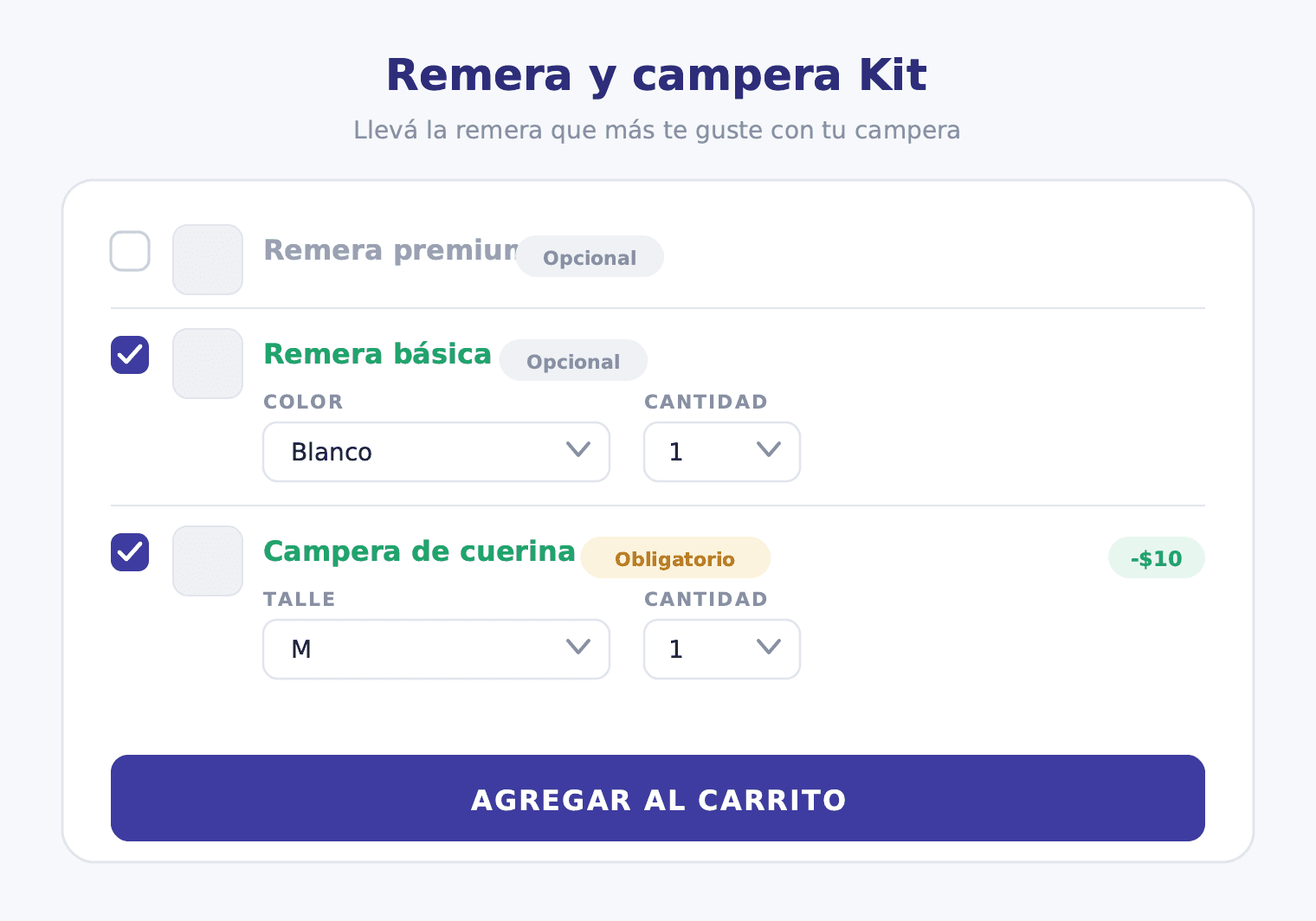Click the chevron in Campera quantity selector
Image resolution: width=1316 pixels, height=921 pixels.
click(769, 647)
